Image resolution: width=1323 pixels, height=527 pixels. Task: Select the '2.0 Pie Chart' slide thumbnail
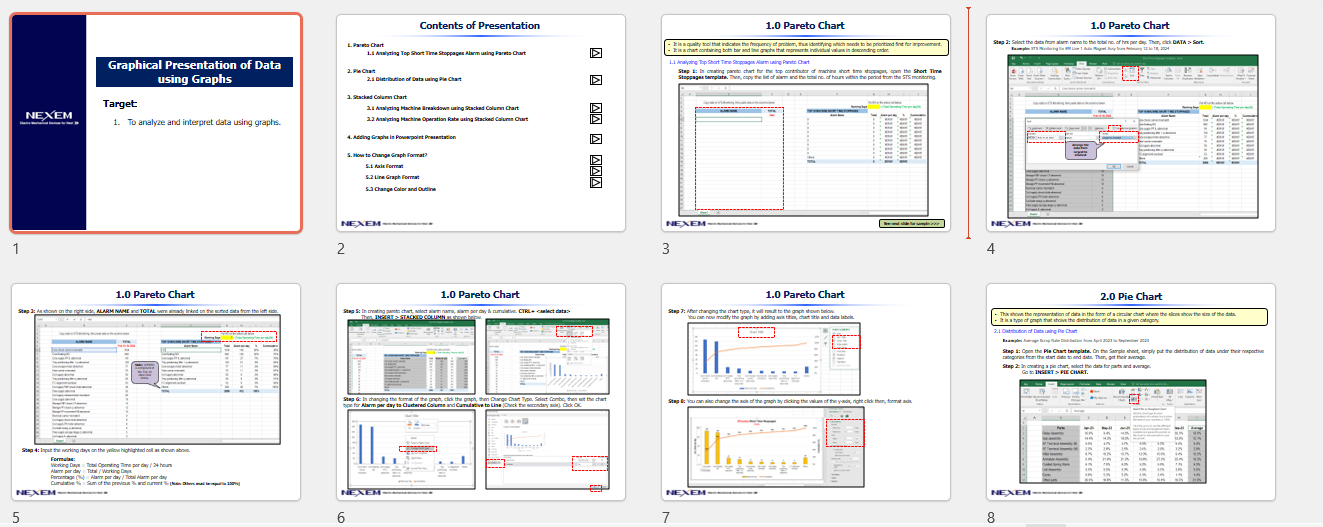[1131, 393]
